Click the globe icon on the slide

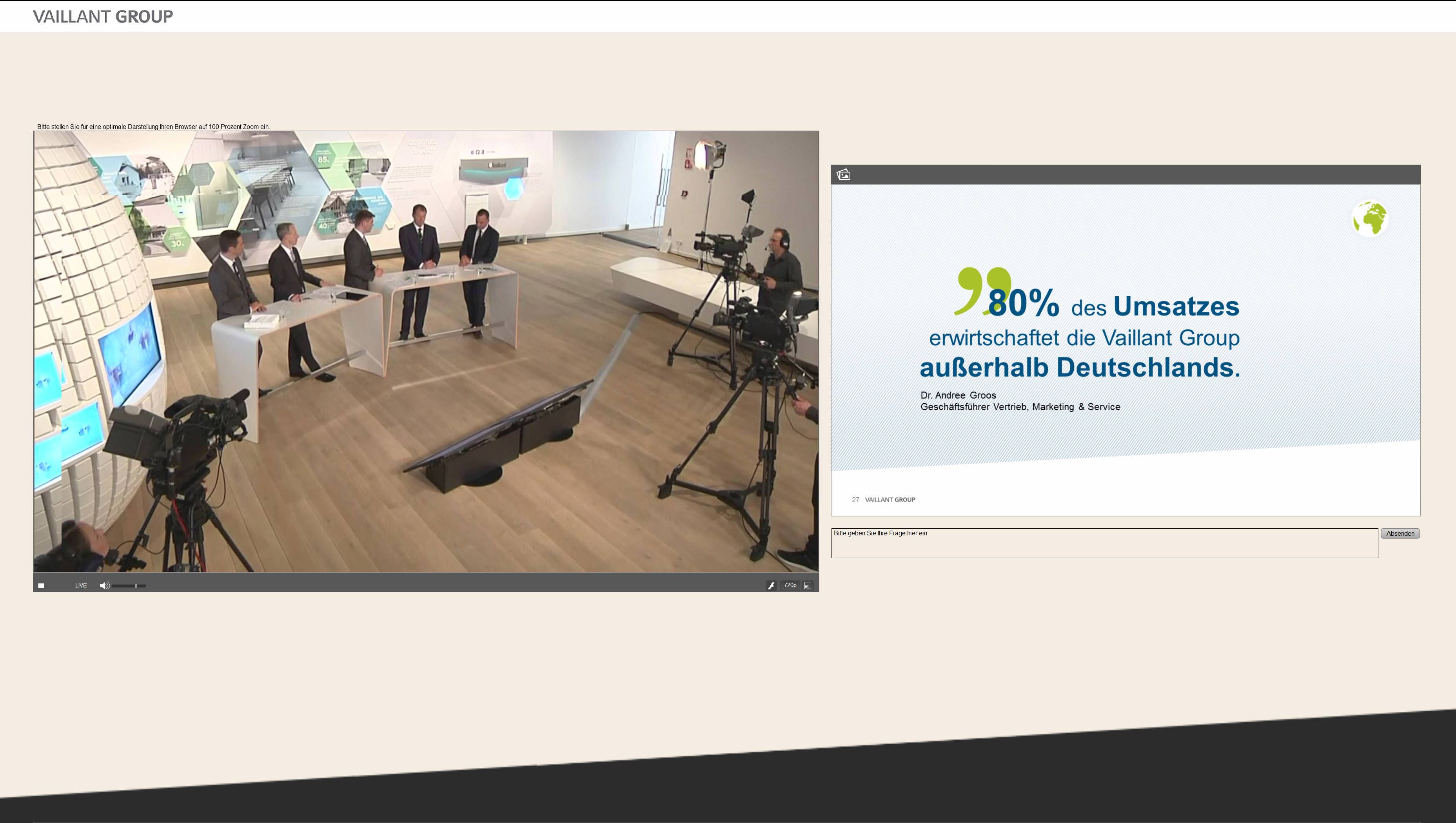coord(1369,218)
